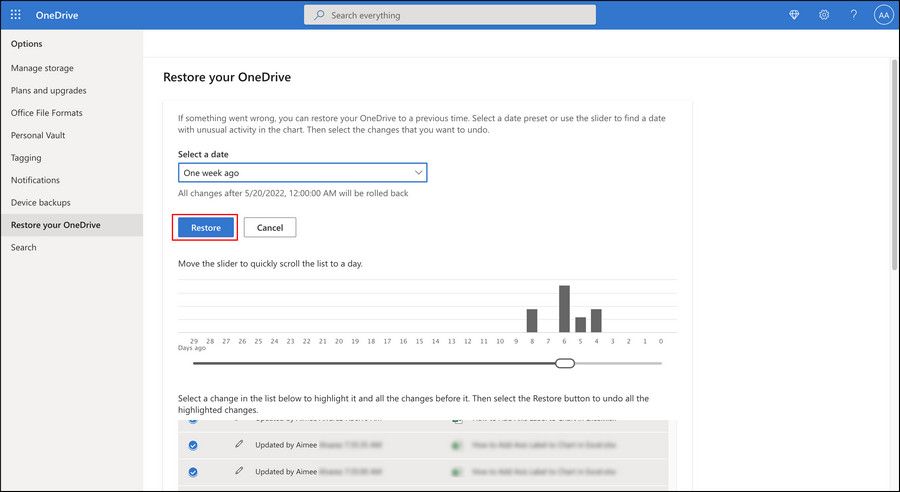
Task: Go to Manage storage
Action: (x=42, y=68)
